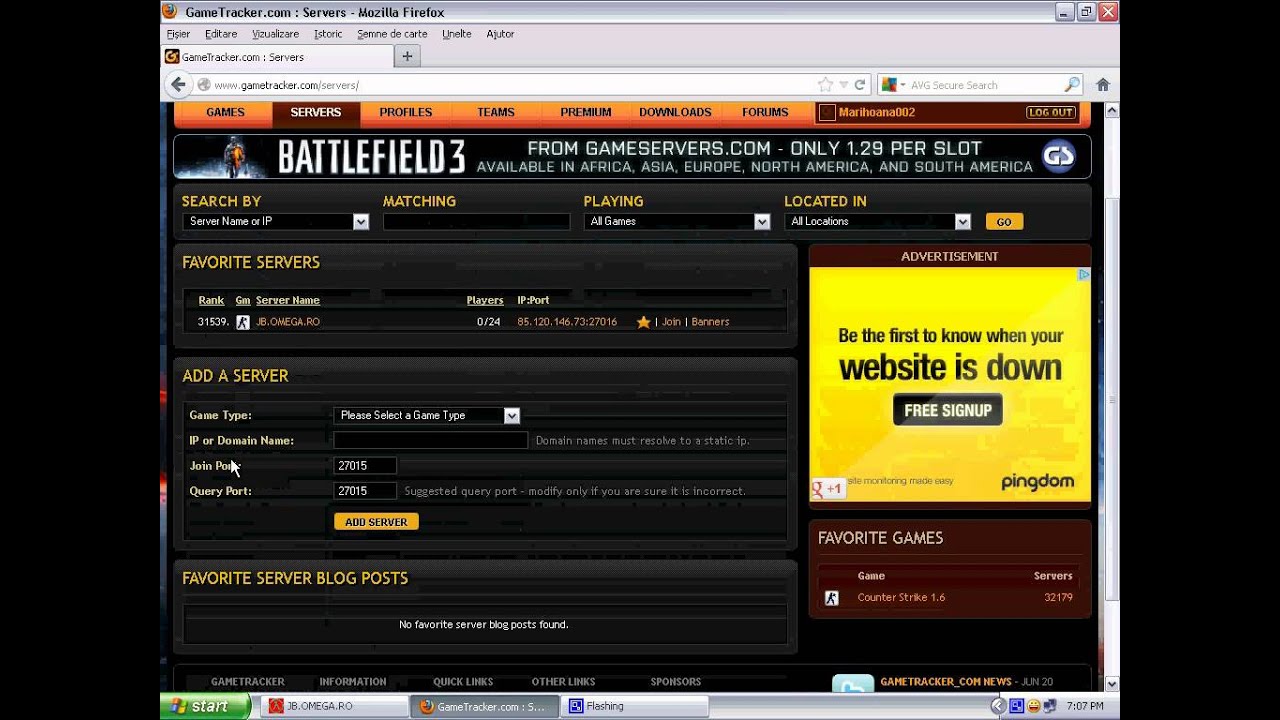This screenshot has height=720, width=1280.
Task: Click the avatar icon next to Marihoana002
Action: [x=827, y=112]
